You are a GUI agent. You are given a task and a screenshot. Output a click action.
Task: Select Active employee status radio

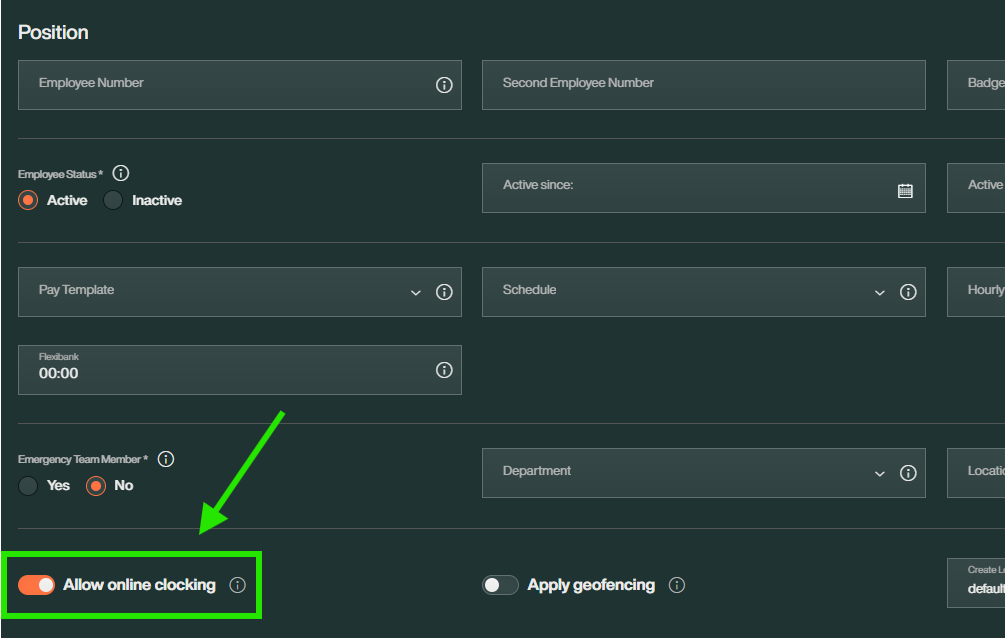[28, 200]
